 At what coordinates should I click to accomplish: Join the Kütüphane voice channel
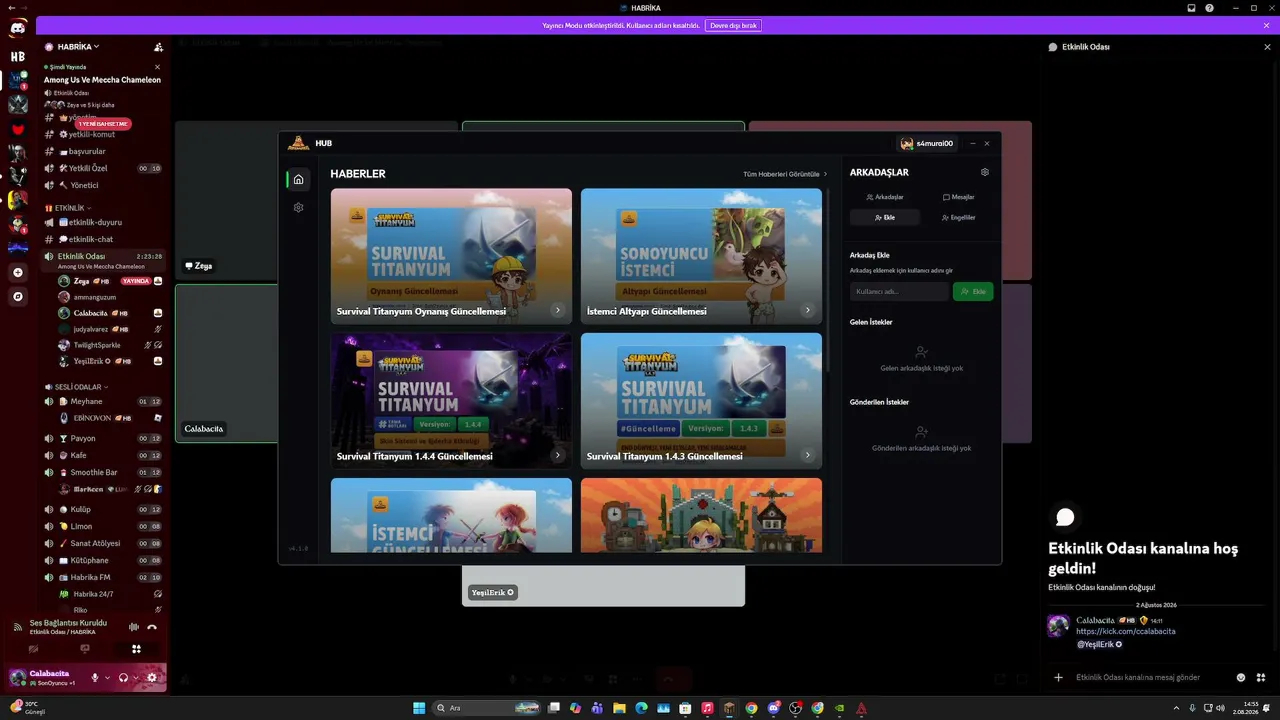click(103, 560)
